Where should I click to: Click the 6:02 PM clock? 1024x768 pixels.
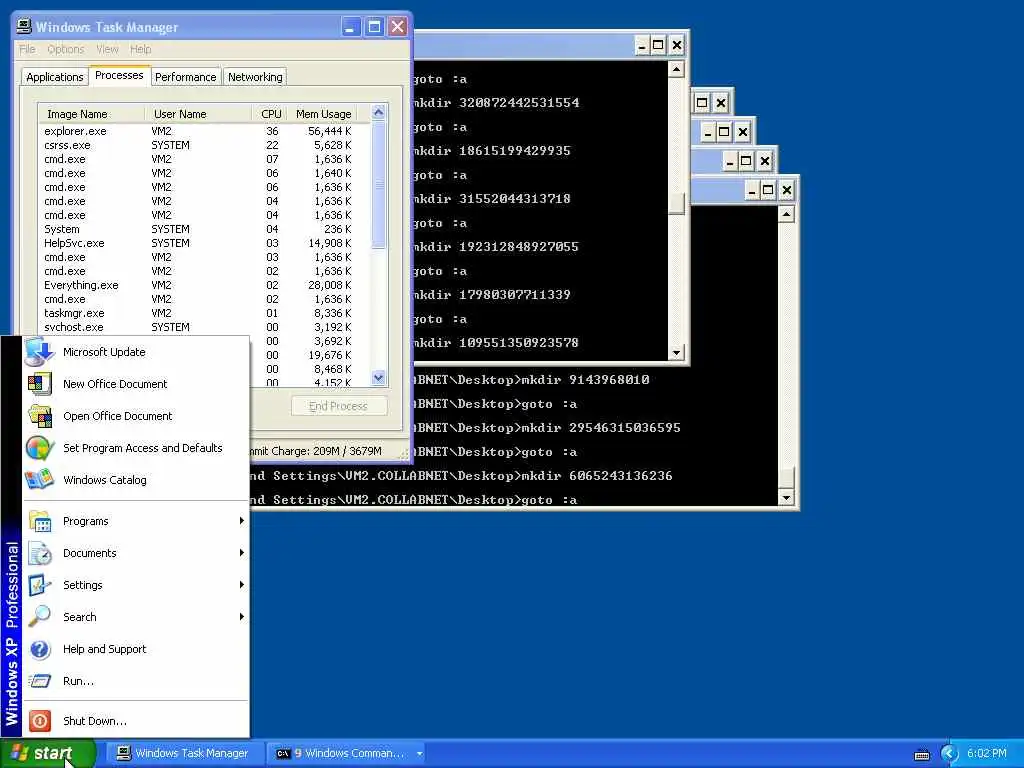coord(987,754)
